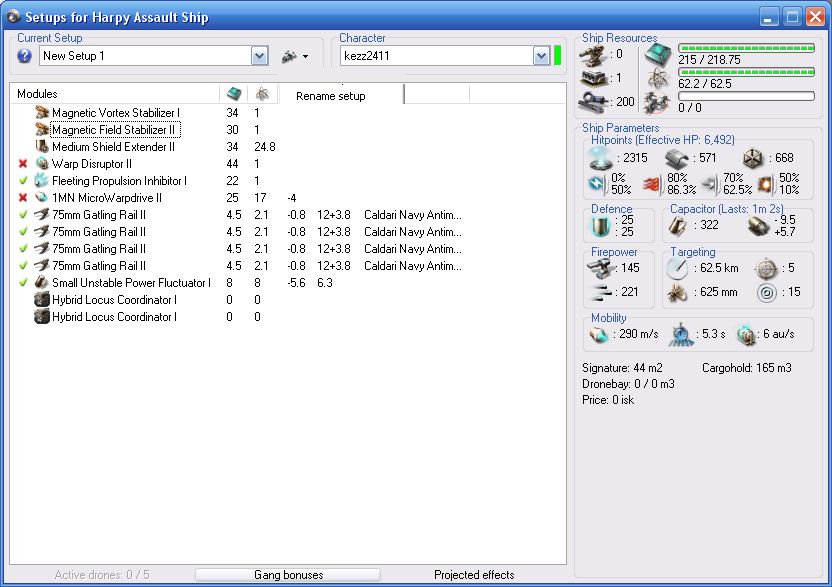Screen dimensions: 832x587
Task: Click the explosive resistance icon
Action: click(x=765, y=184)
